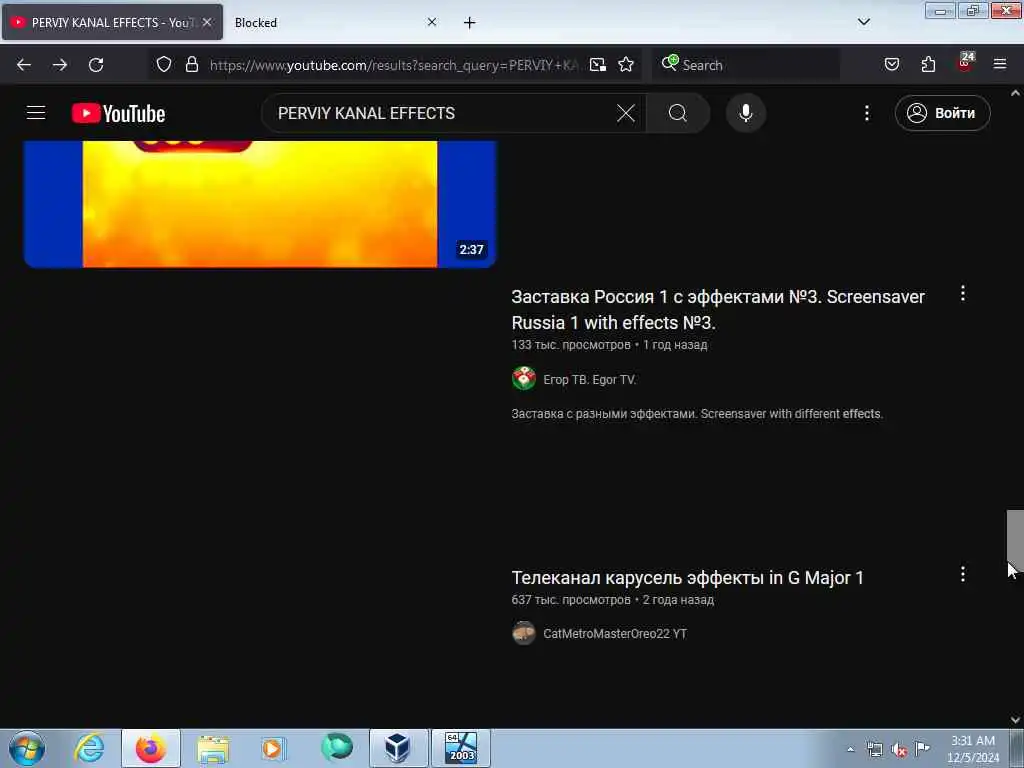
Task: Open the green globe browser on taskbar
Action: pyautogui.click(x=336, y=748)
